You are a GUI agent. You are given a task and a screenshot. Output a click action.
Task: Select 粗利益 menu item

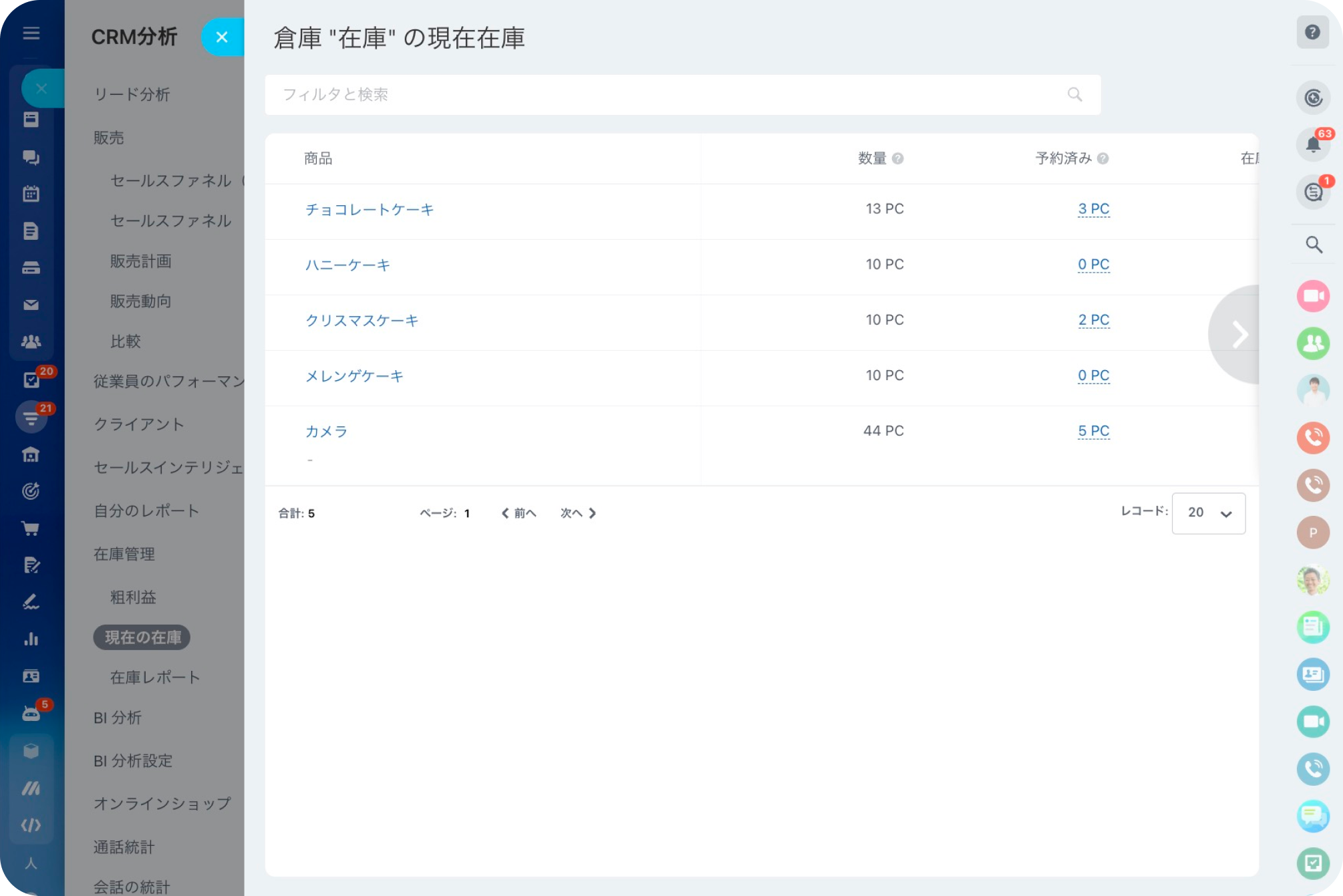tap(133, 597)
